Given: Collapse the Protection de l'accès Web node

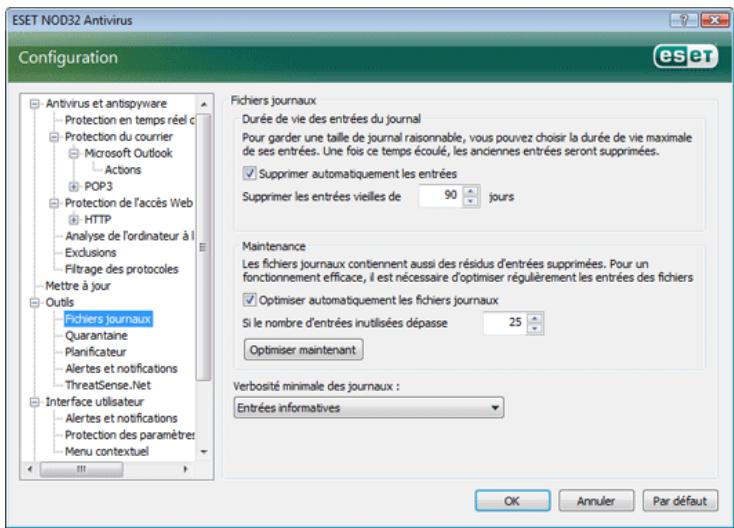Looking at the screenshot, I should (x=54, y=203).
